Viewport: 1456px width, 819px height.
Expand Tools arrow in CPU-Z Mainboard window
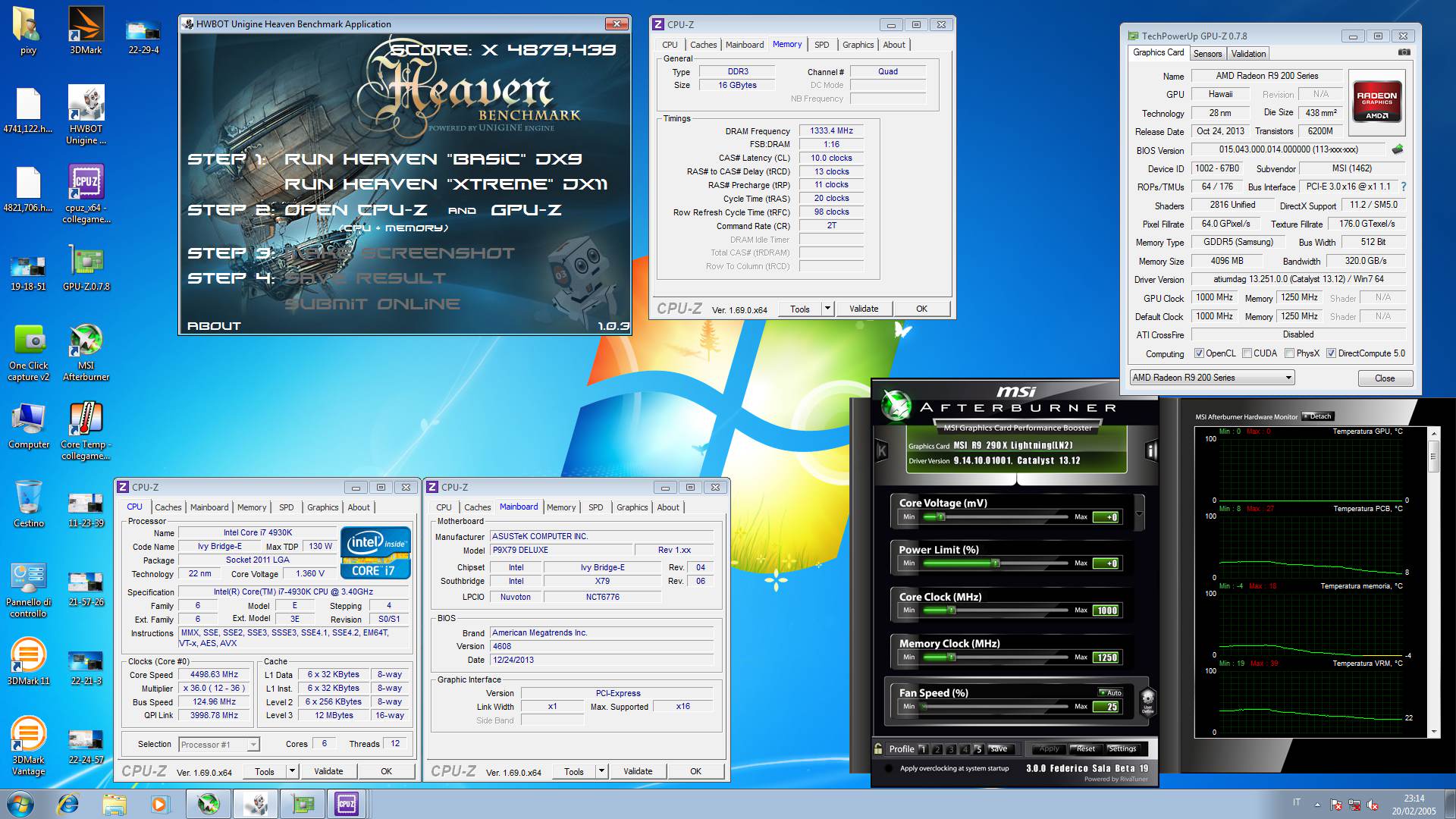pyautogui.click(x=601, y=771)
